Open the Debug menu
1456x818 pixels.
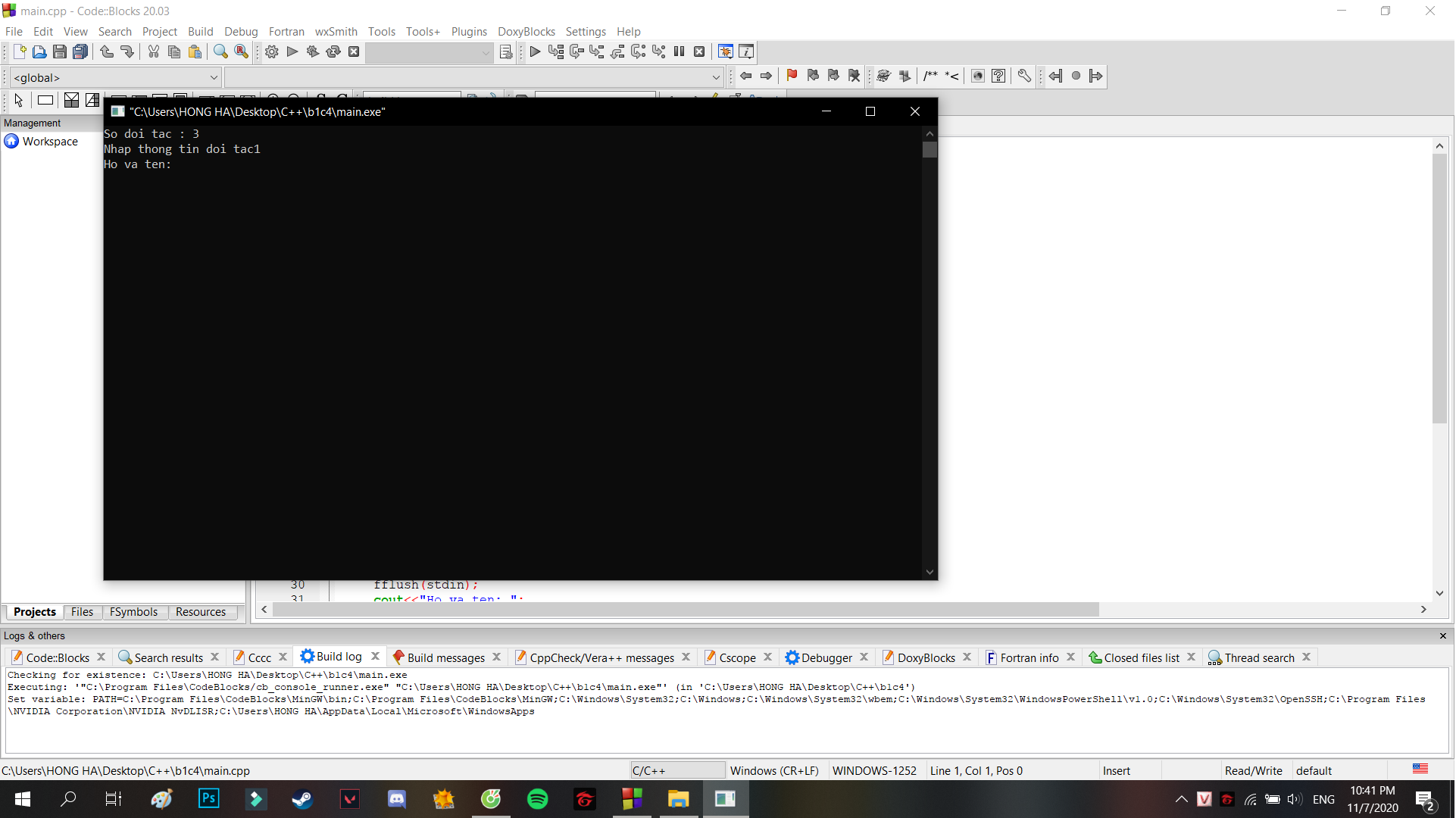[x=240, y=31]
